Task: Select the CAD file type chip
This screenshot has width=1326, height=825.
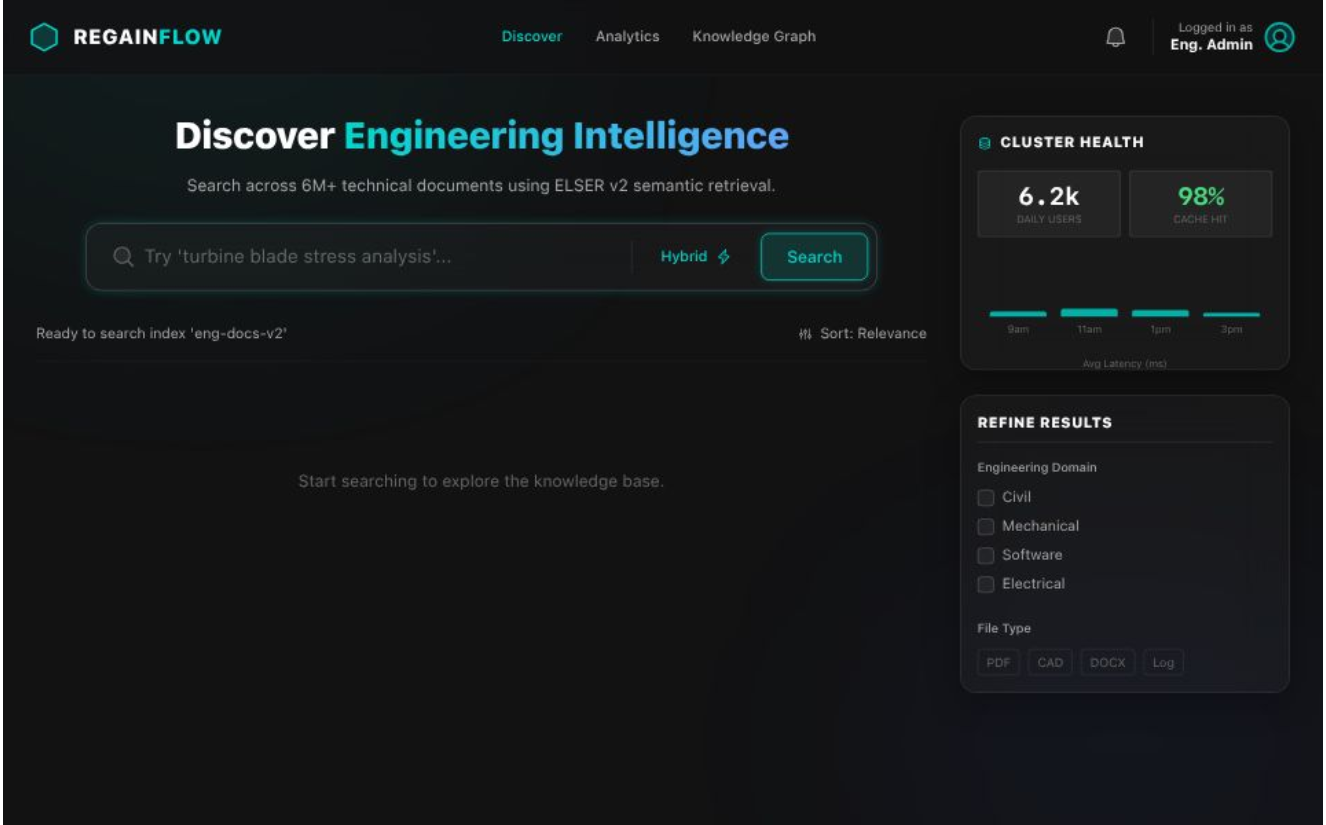Action: (x=1049, y=661)
